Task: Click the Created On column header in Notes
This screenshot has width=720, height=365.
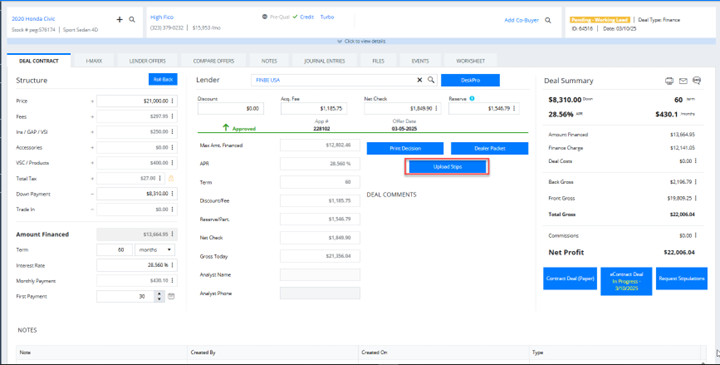Action: click(374, 352)
